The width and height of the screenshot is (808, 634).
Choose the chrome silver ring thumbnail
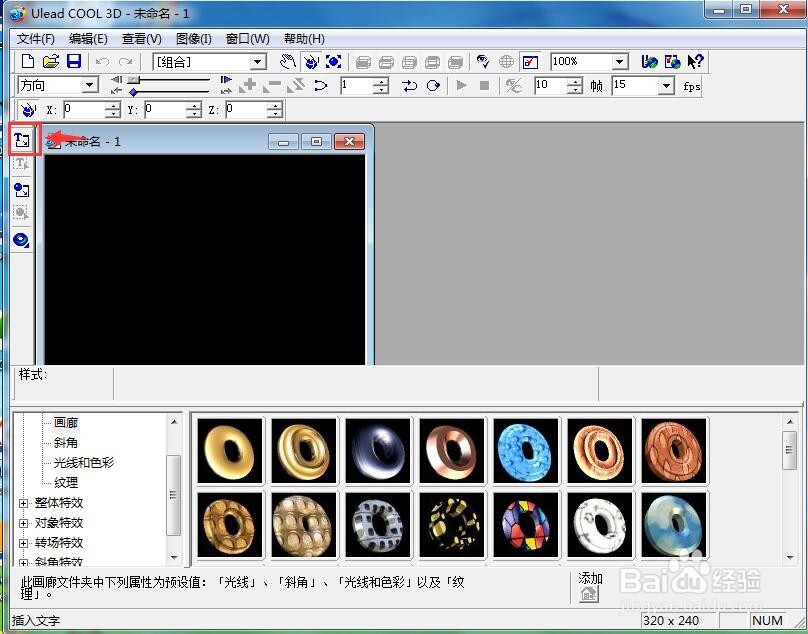(x=378, y=451)
